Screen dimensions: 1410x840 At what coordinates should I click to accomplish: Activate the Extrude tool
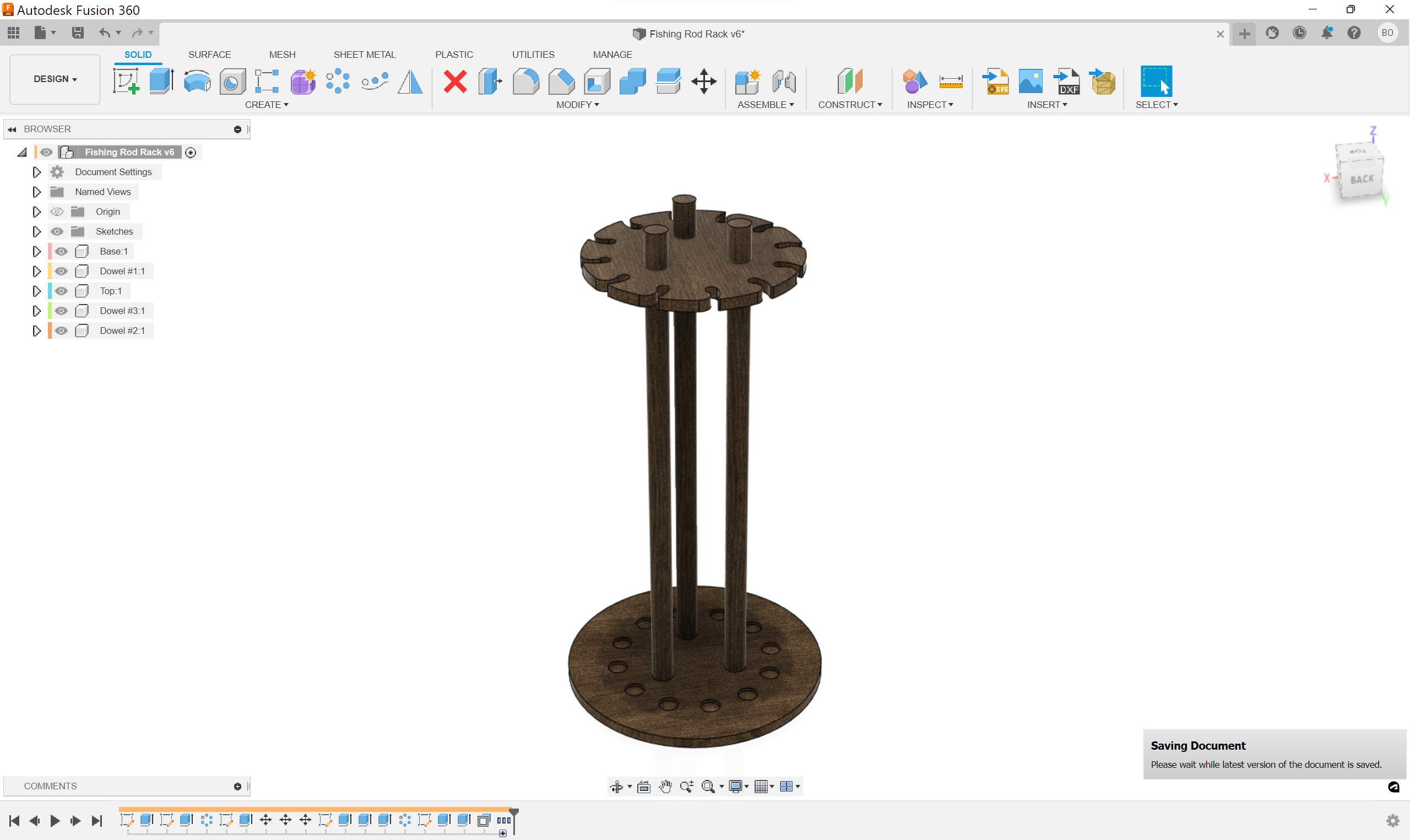pos(161,81)
